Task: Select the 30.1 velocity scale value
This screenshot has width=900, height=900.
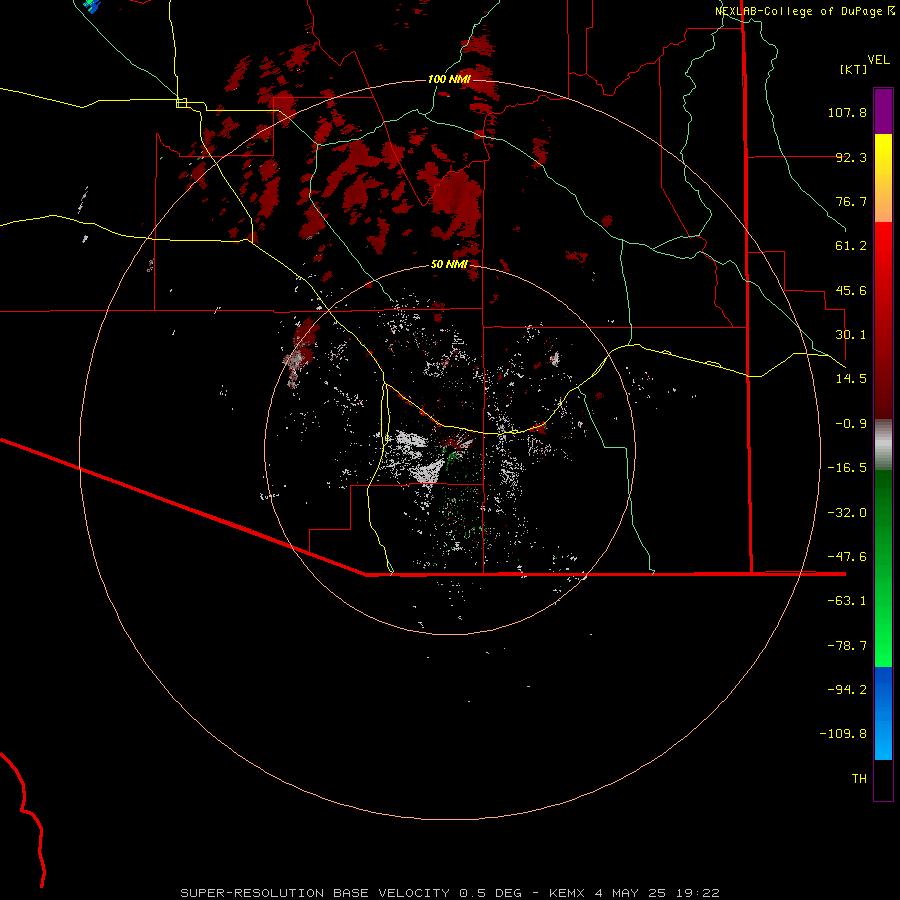Action: 851,335
